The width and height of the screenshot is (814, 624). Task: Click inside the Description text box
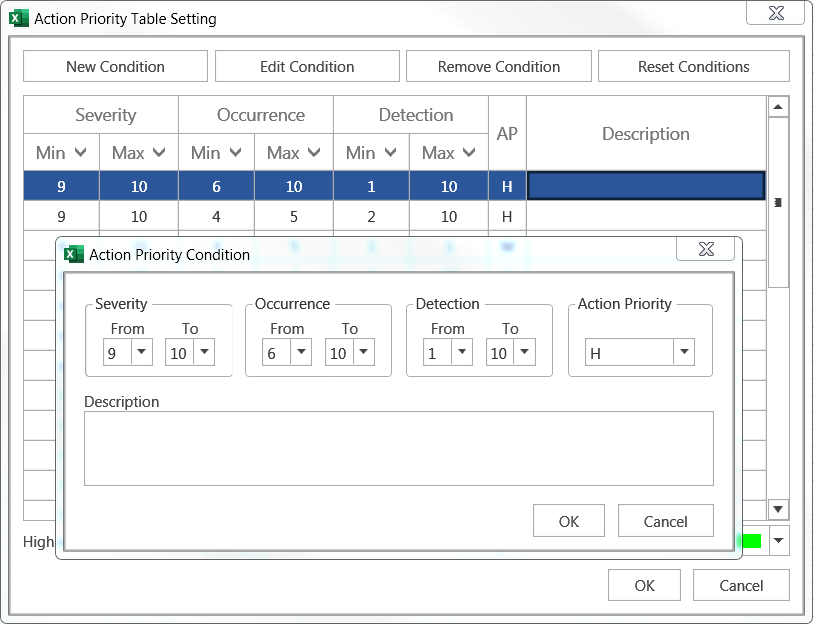[x=398, y=448]
